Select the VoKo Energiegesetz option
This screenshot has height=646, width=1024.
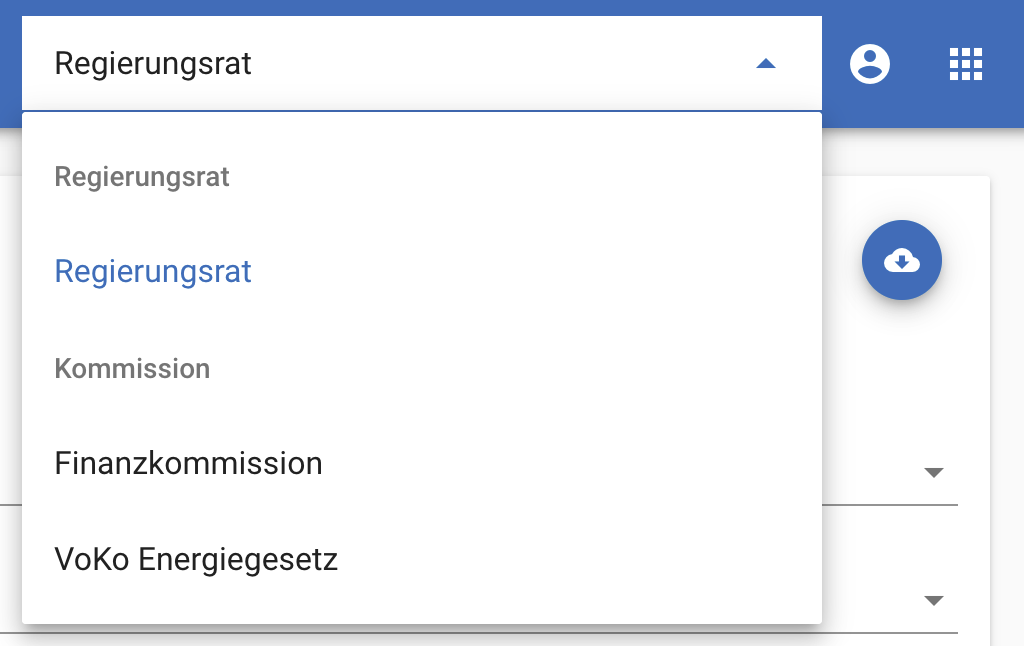196,560
